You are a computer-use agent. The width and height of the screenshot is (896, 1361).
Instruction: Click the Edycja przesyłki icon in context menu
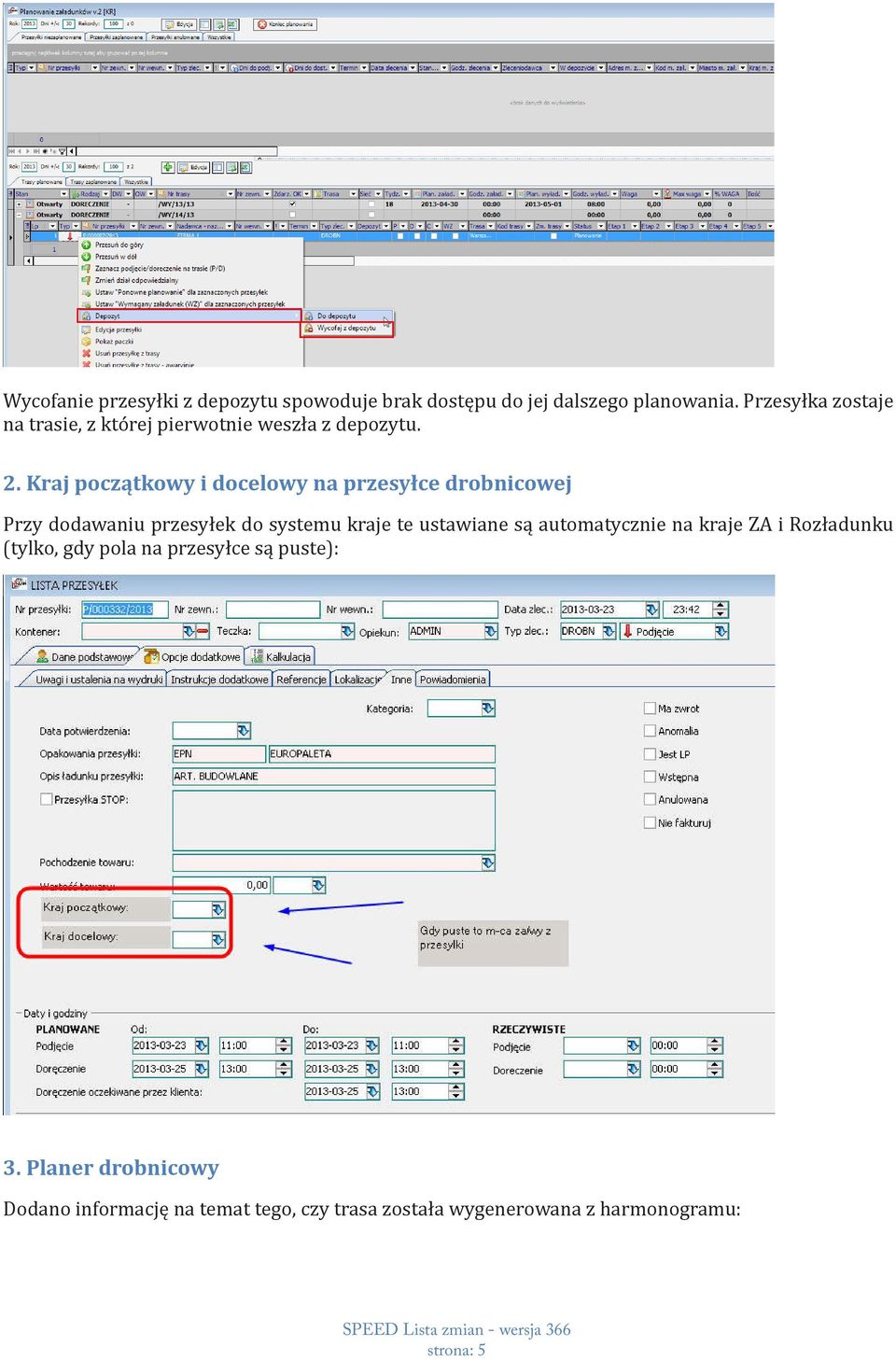[86, 329]
